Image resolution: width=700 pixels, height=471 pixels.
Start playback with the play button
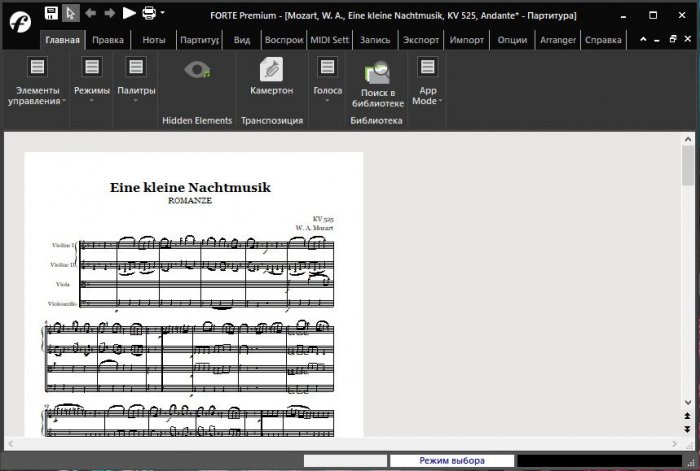tap(129, 13)
